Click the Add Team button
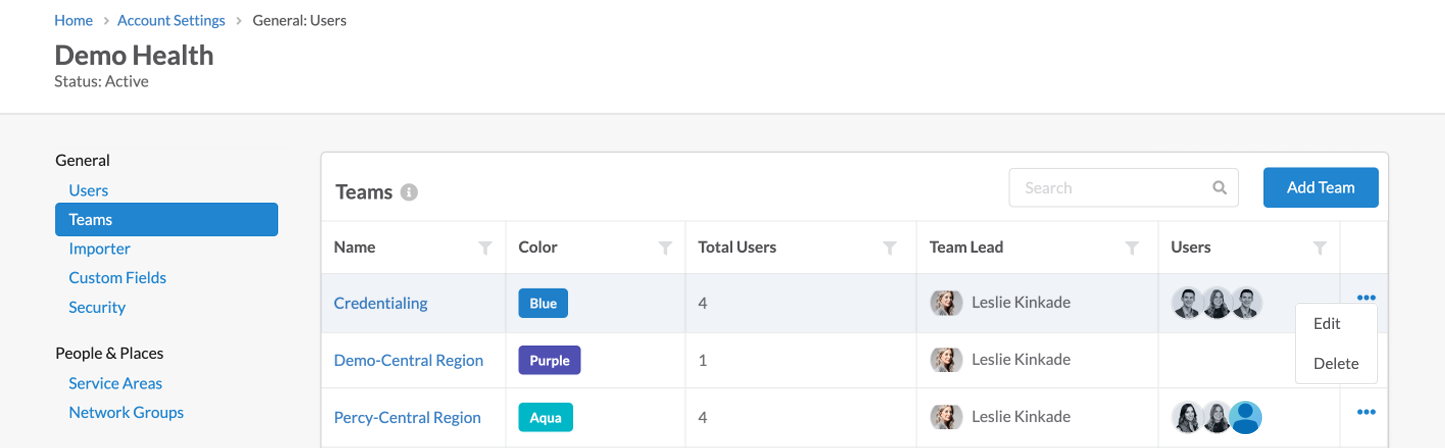The image size is (1445, 448). click(x=1321, y=187)
